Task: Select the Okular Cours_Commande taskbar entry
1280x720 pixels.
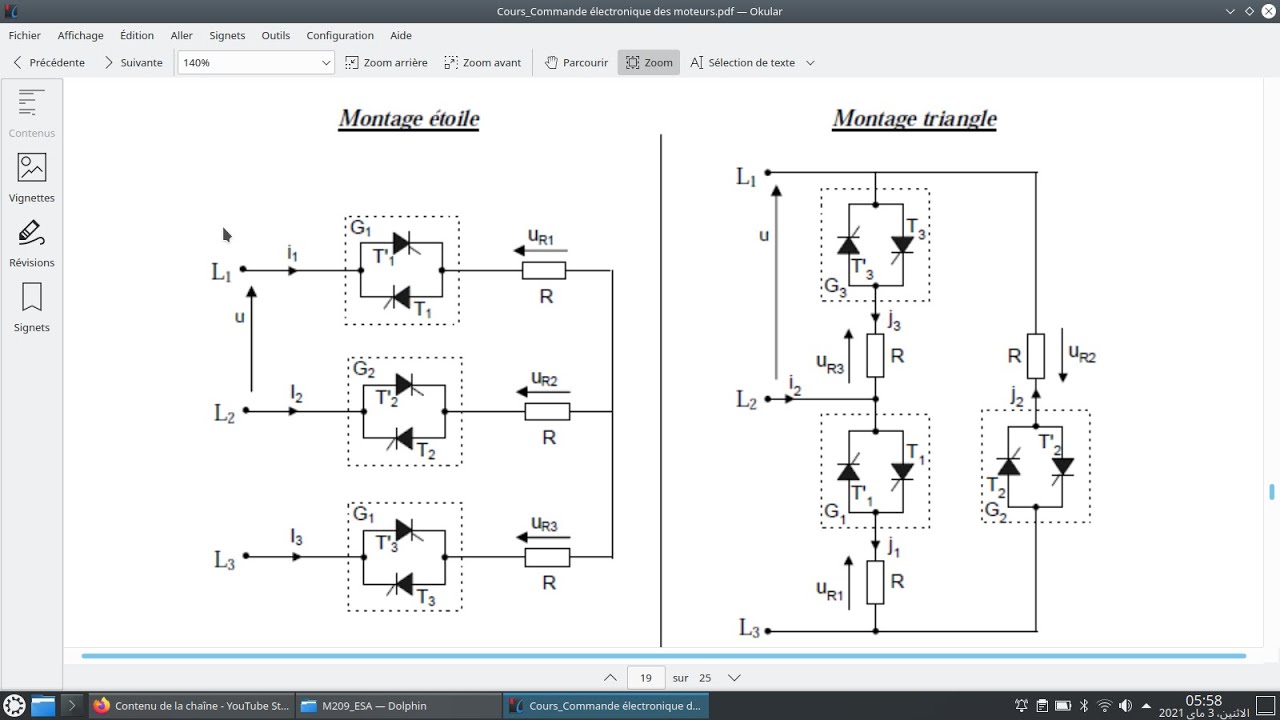Action: [x=605, y=705]
